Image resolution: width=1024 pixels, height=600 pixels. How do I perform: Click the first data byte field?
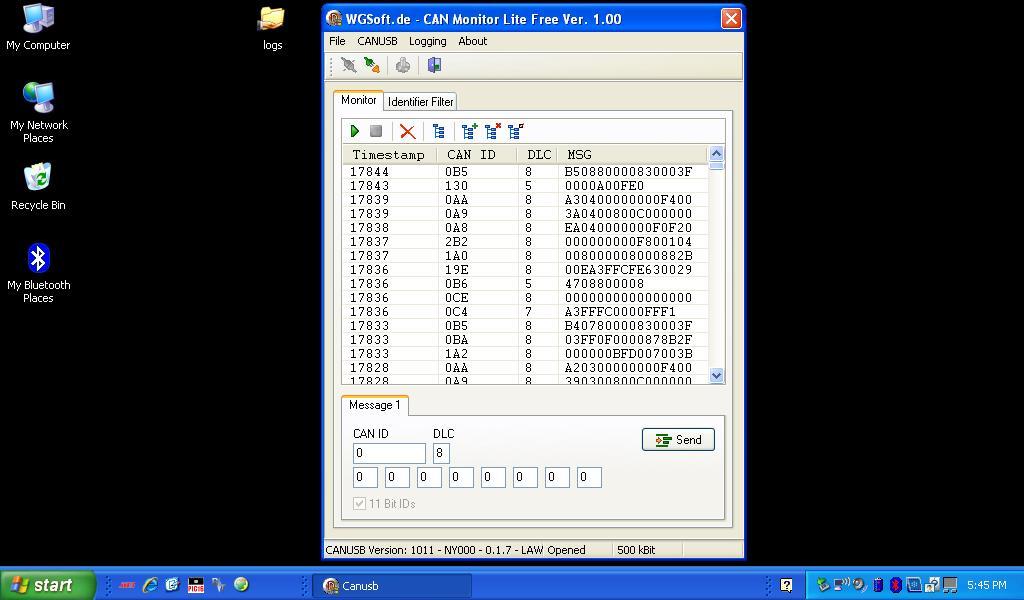click(x=365, y=477)
